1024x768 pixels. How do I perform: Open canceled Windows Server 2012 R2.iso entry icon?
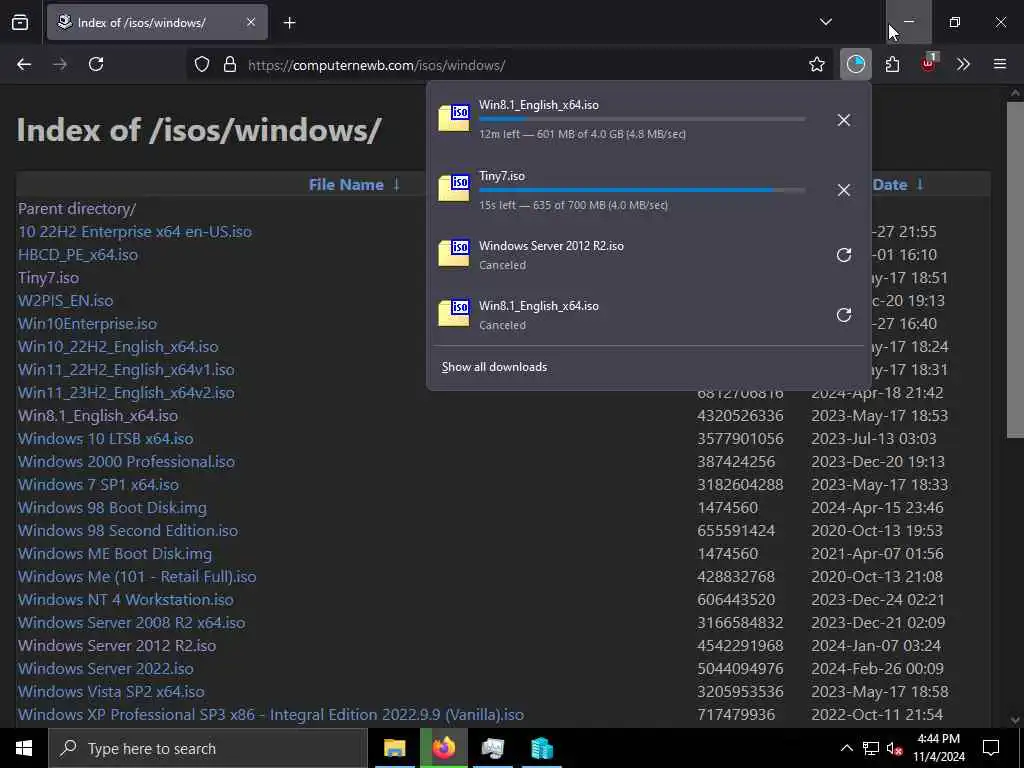pyautogui.click(x=455, y=254)
